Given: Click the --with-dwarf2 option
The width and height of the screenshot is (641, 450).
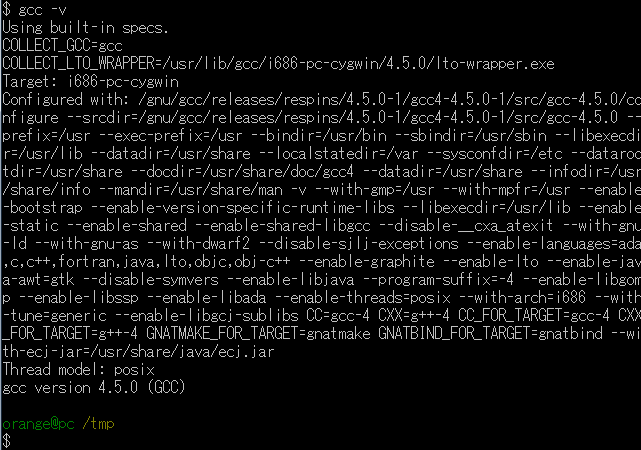Looking at the screenshot, I should click(x=198, y=244).
